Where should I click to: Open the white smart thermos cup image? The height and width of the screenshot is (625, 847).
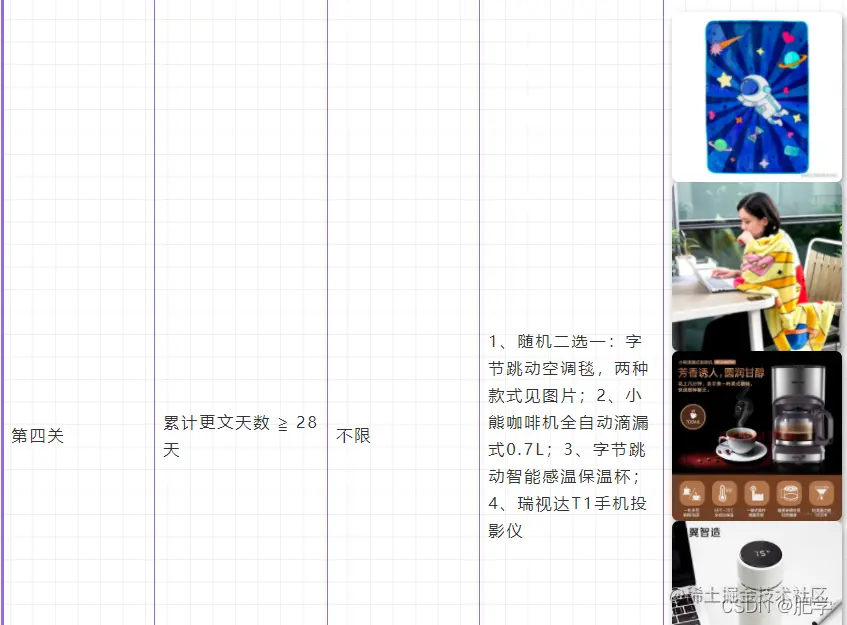pos(757,573)
